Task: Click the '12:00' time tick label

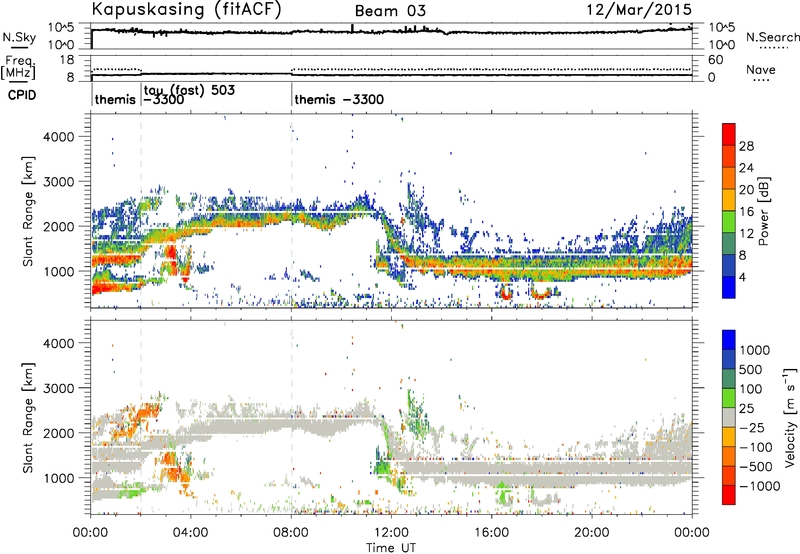Action: tap(391, 533)
